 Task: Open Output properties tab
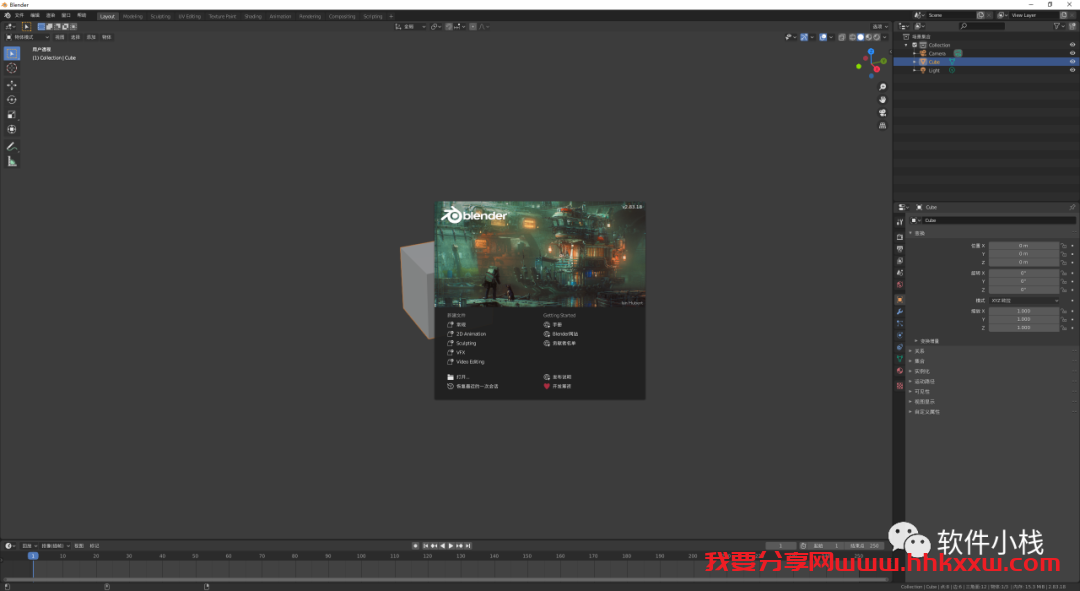coord(900,249)
